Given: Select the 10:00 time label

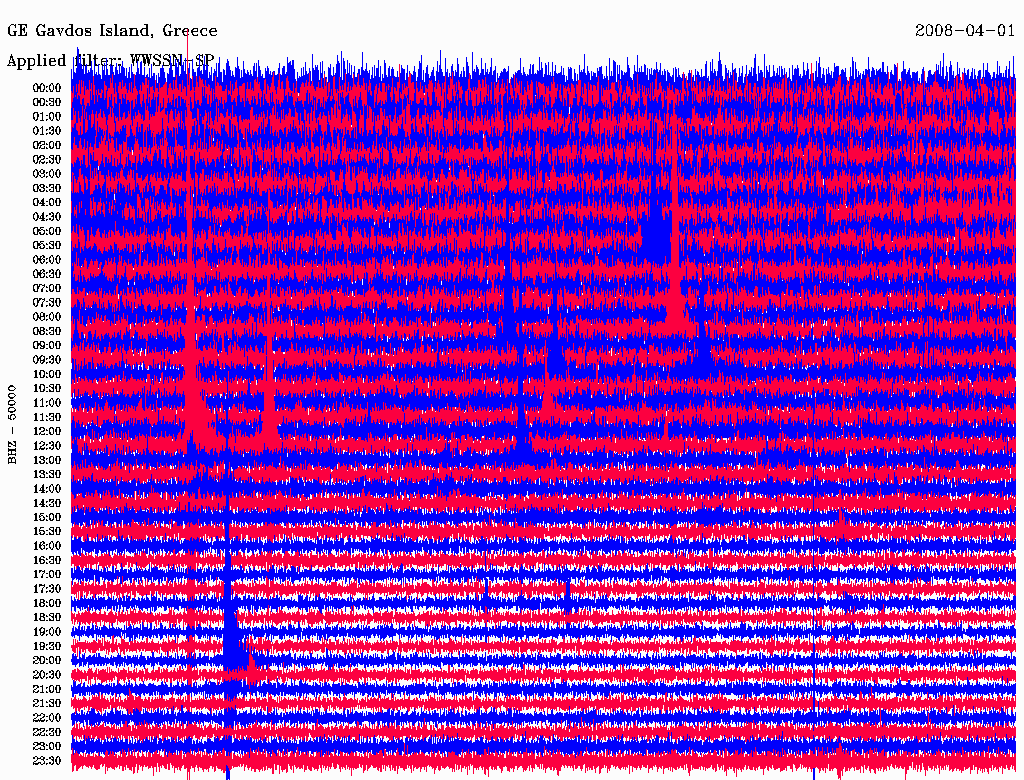Looking at the screenshot, I should [47, 374].
